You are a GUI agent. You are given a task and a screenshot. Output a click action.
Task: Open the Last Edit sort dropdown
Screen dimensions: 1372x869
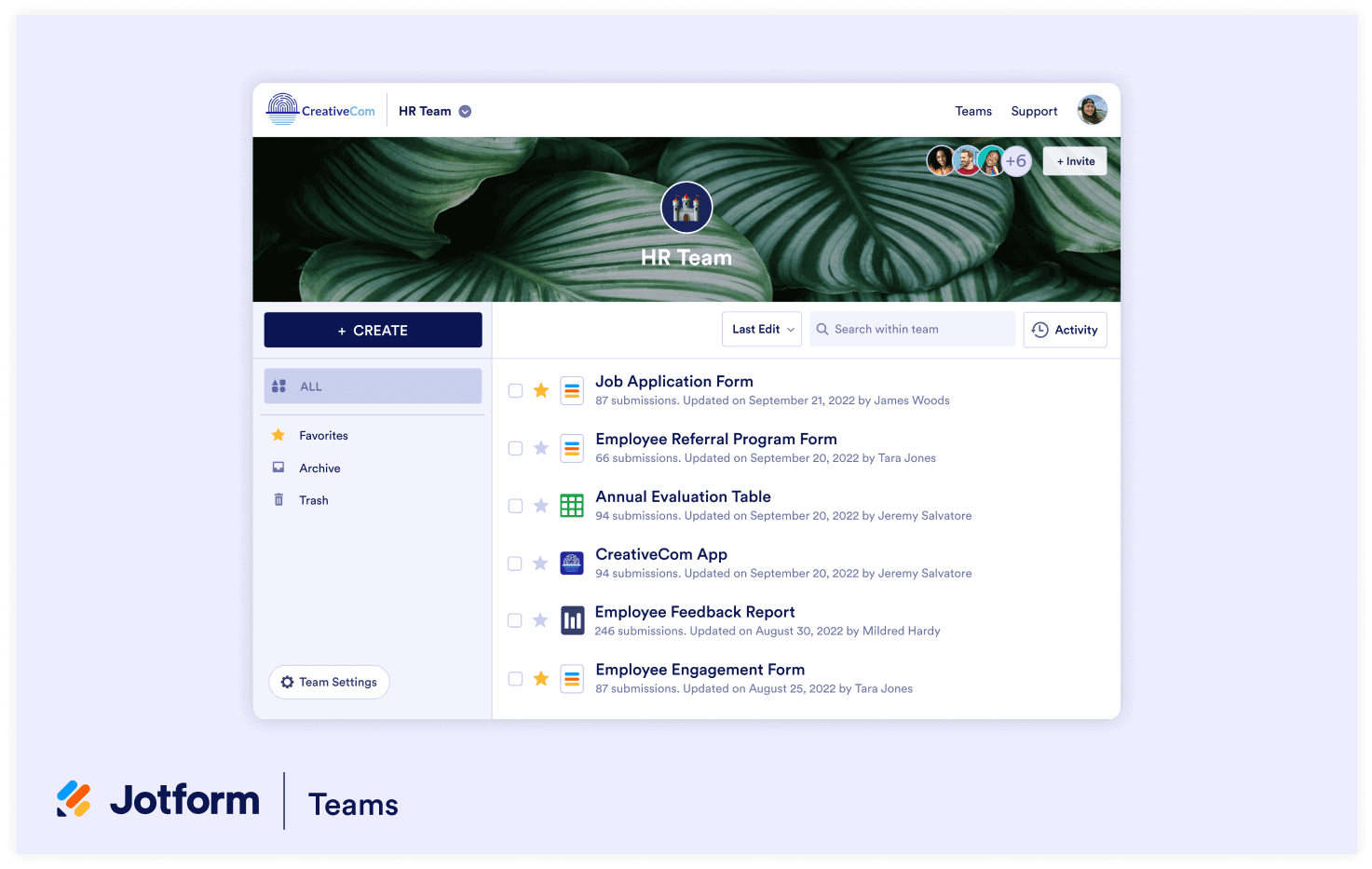point(762,330)
